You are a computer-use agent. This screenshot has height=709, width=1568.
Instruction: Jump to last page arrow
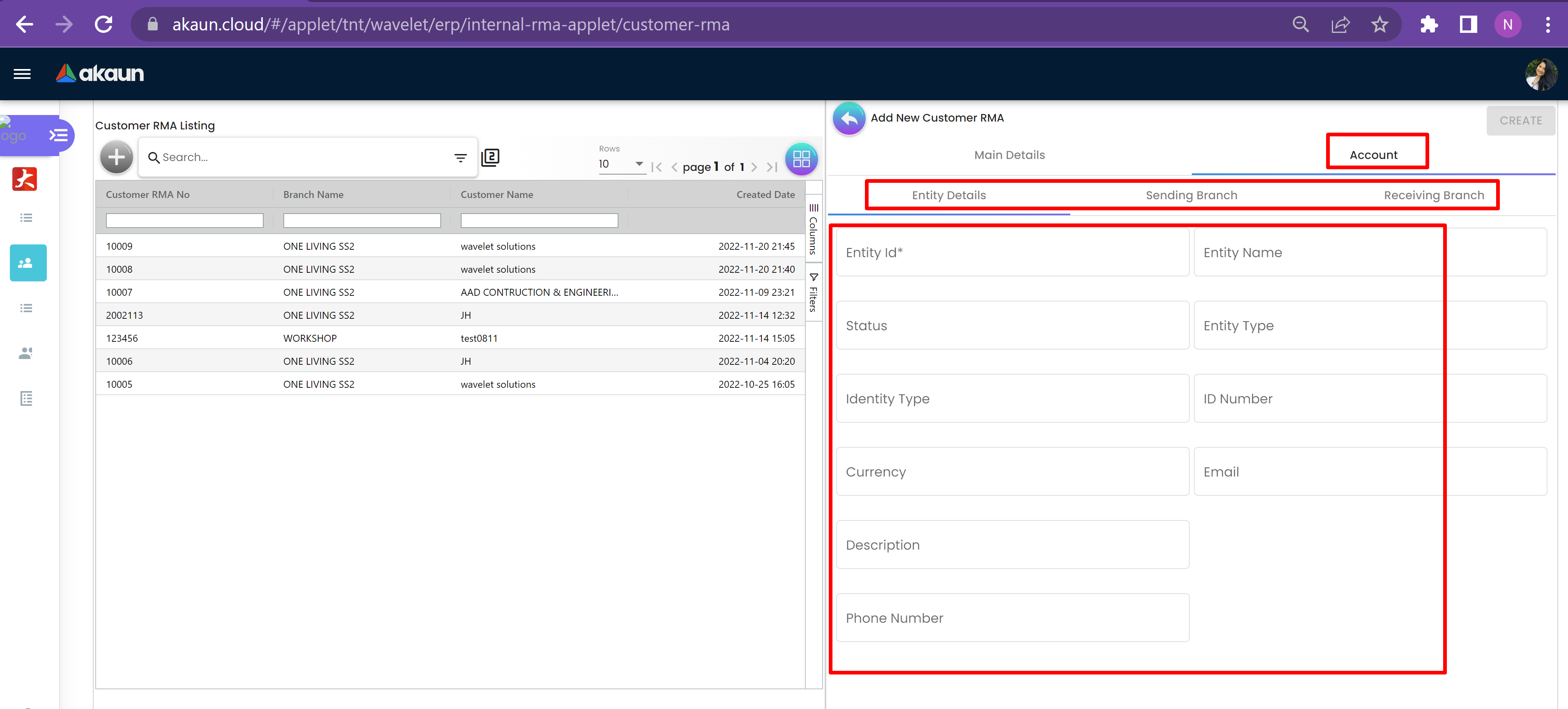pyautogui.click(x=773, y=167)
